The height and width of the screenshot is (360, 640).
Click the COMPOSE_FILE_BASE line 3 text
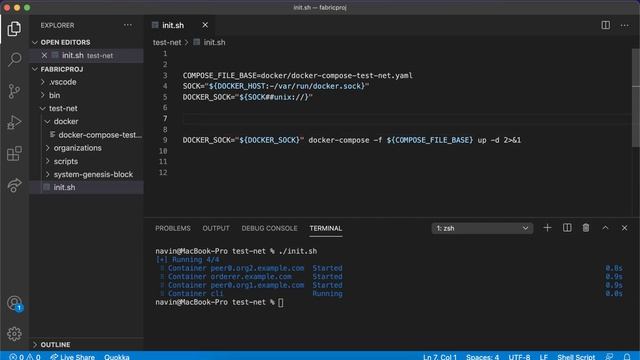(298, 76)
